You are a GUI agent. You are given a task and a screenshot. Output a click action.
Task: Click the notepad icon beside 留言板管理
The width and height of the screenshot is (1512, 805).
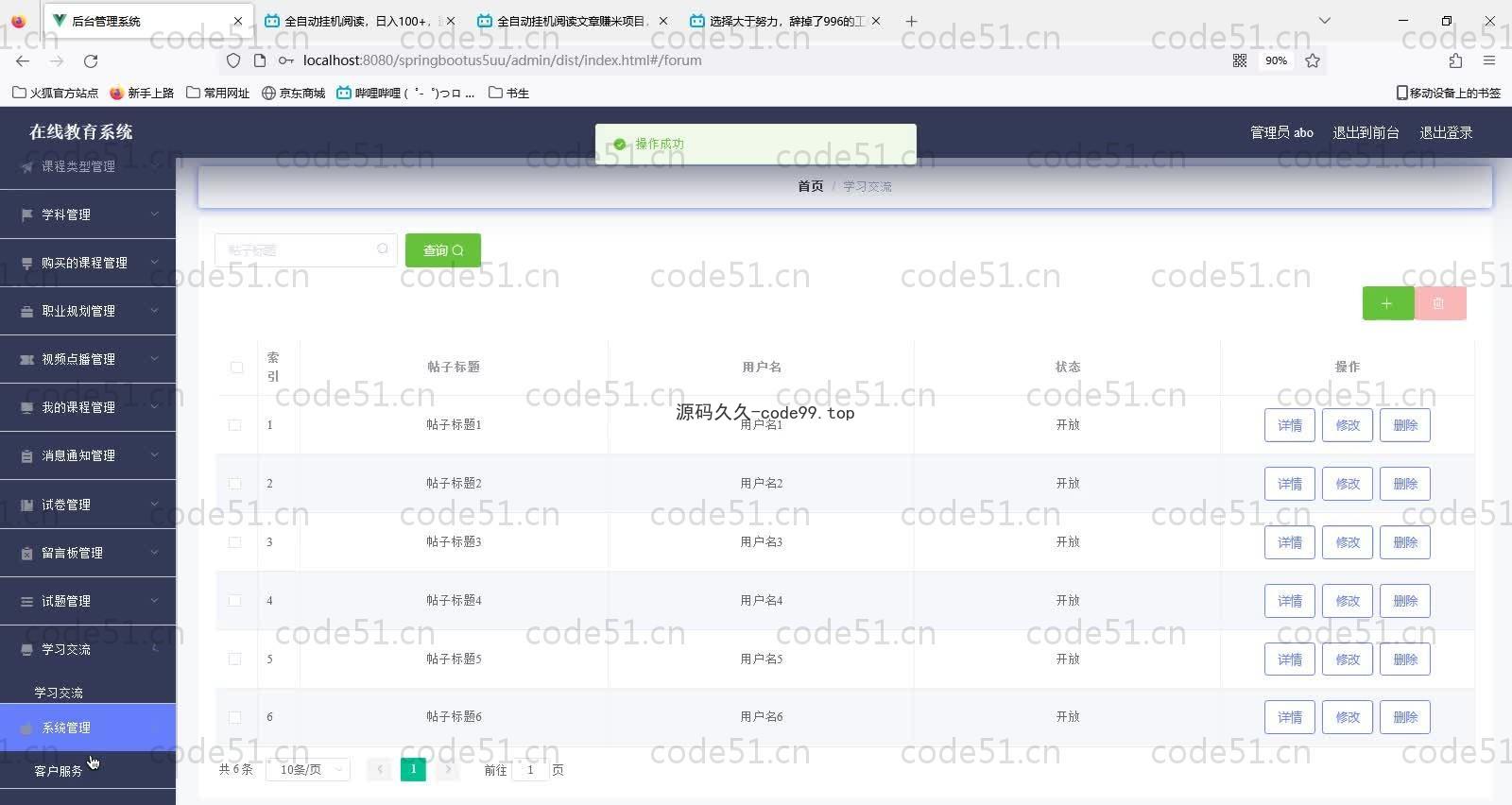27,553
